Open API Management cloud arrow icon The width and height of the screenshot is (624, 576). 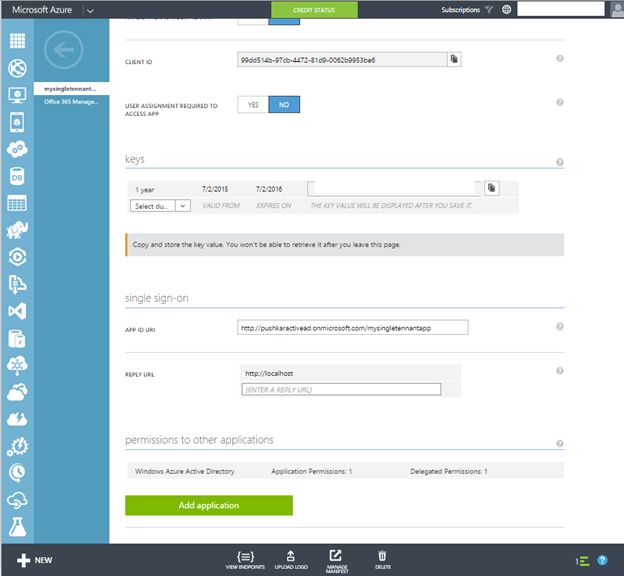(x=18, y=500)
